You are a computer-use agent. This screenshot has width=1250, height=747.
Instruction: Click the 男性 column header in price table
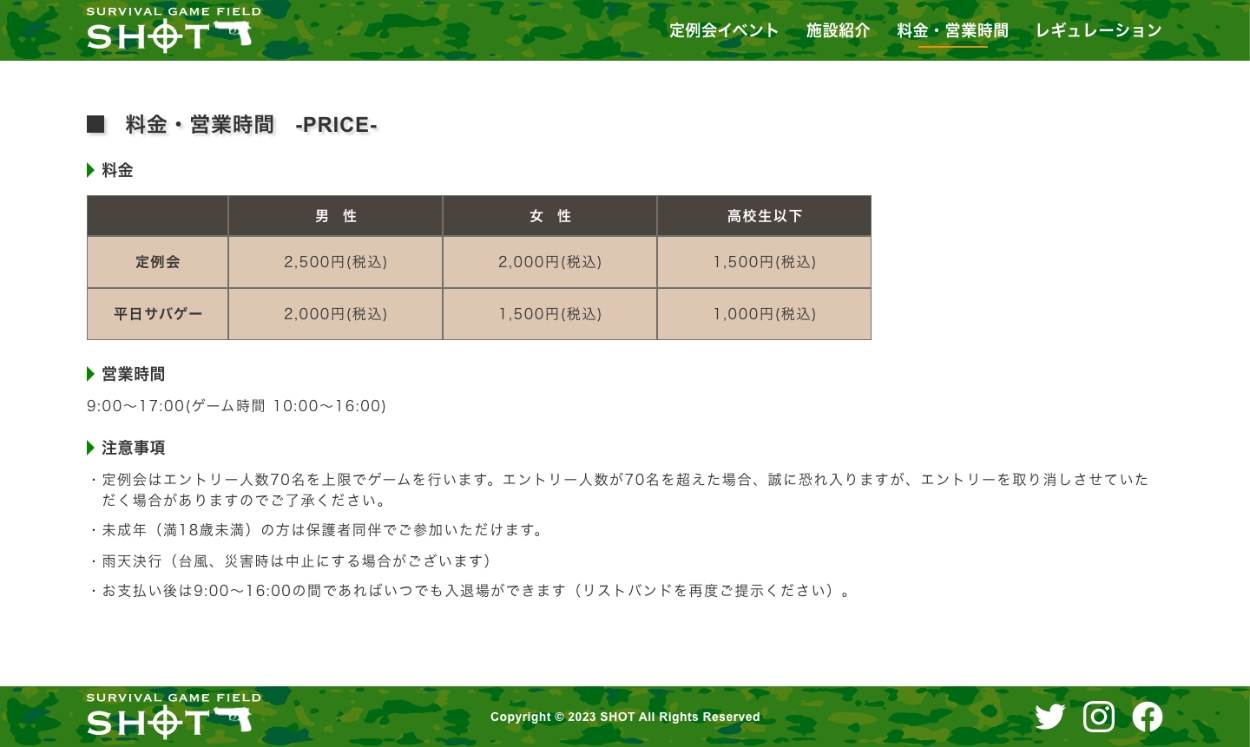(x=336, y=216)
